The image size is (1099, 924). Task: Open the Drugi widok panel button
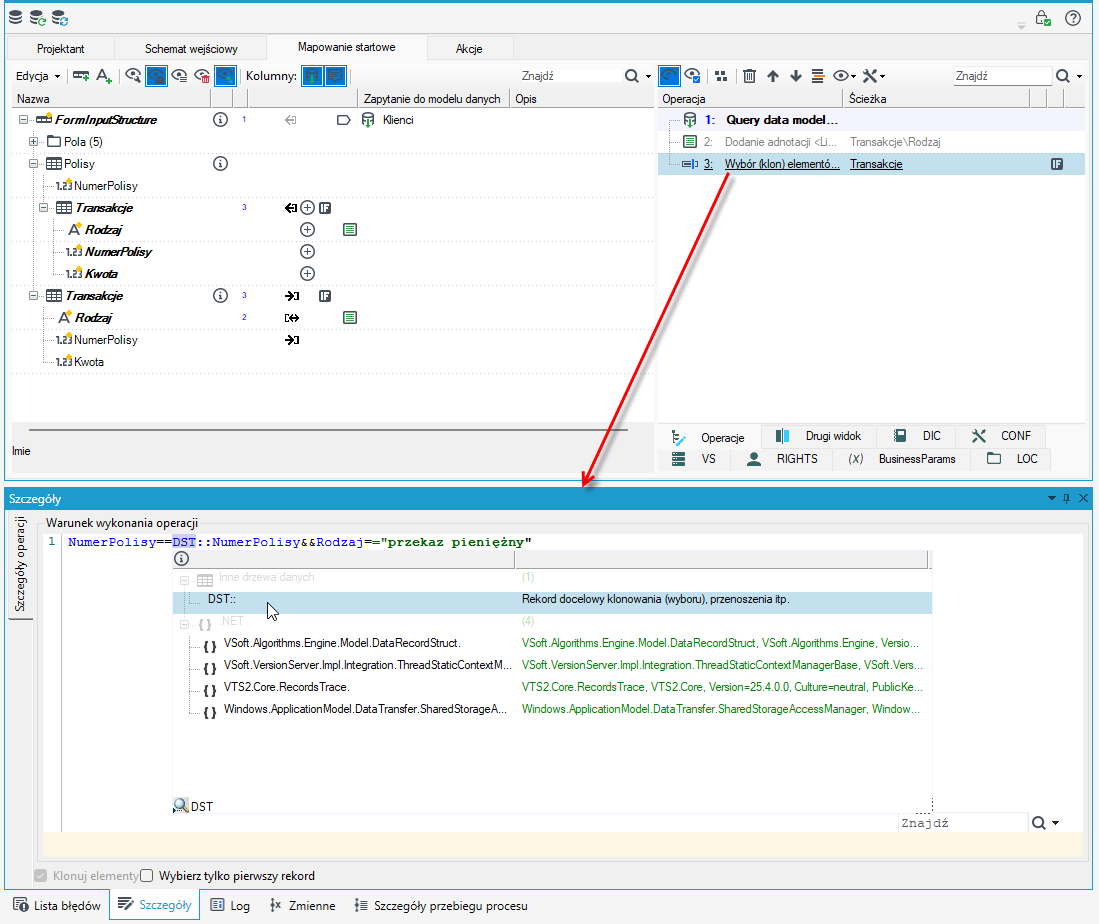click(819, 436)
